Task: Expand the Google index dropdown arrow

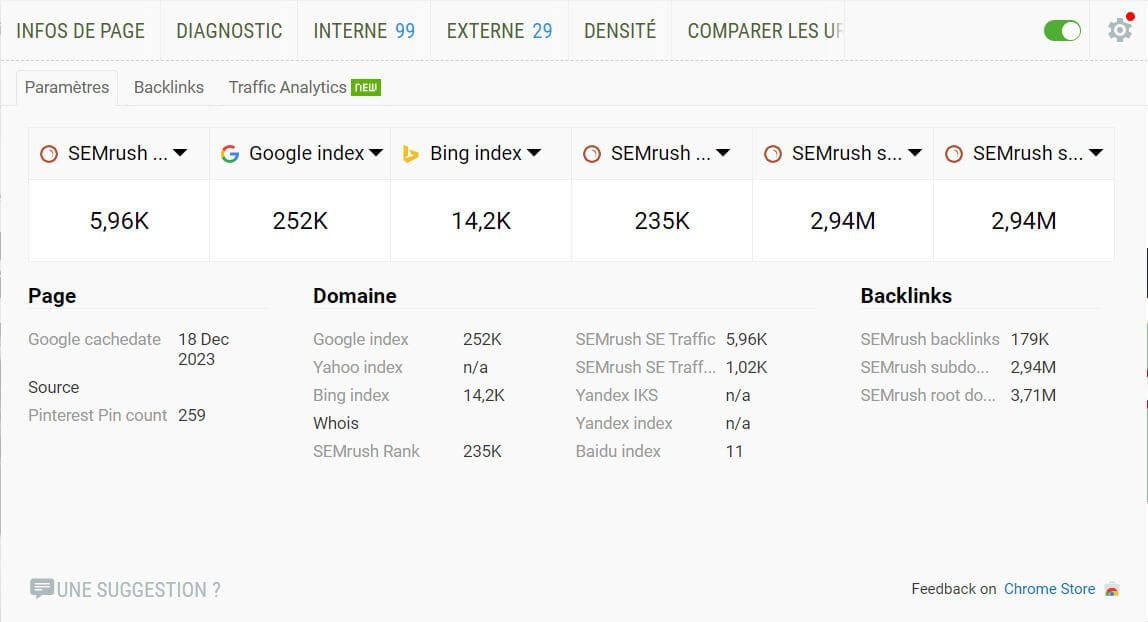Action: click(376, 153)
